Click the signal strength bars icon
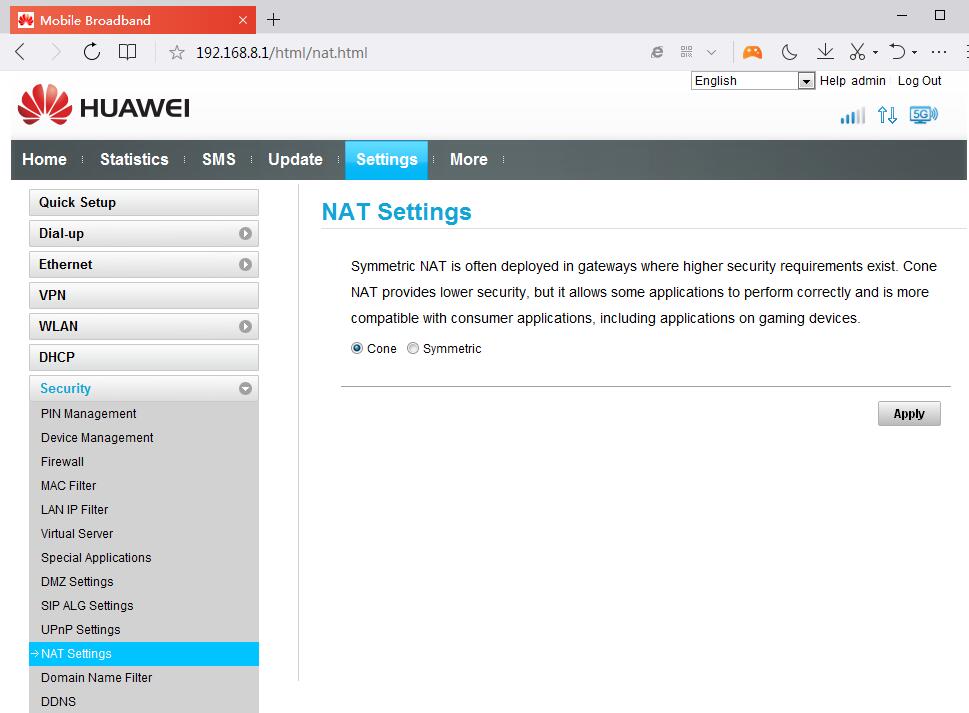The width and height of the screenshot is (969, 713). tap(852, 116)
